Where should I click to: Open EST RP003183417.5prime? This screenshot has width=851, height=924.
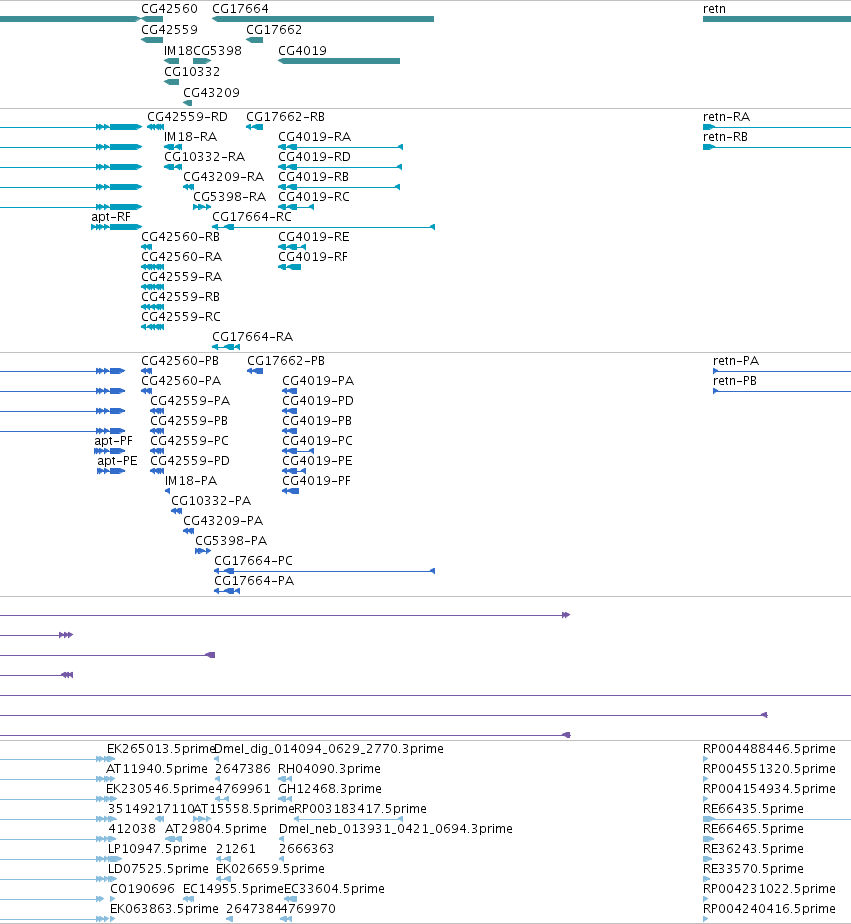click(360, 809)
